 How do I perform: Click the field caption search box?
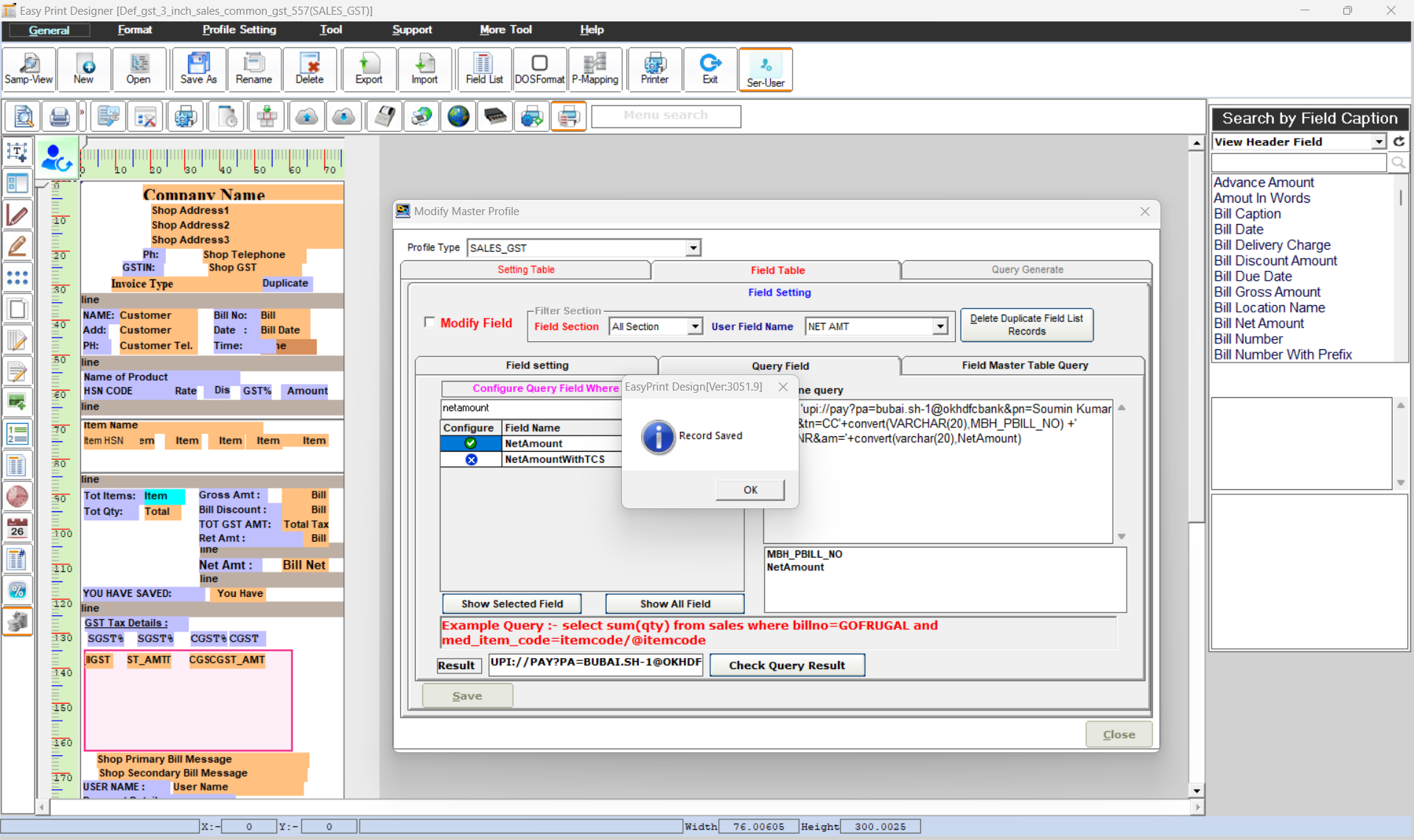click(x=1299, y=163)
